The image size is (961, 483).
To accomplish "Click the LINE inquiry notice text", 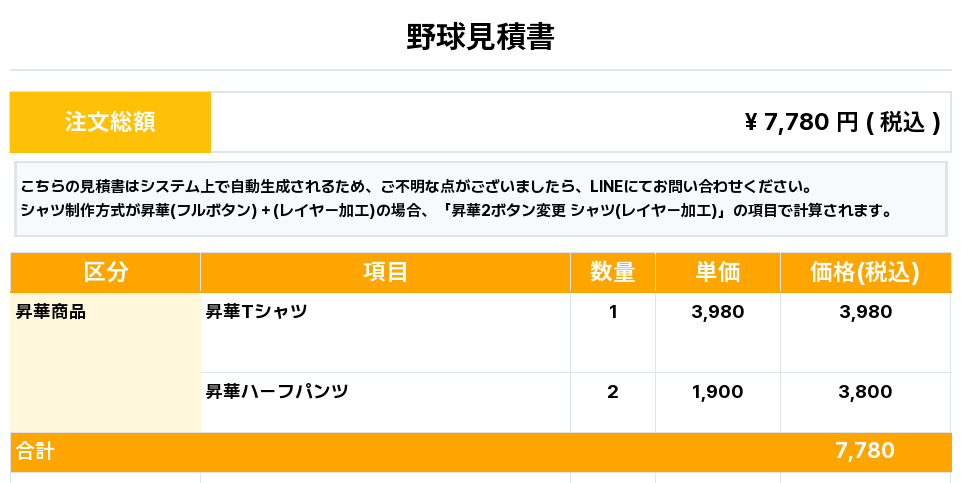I will (416, 186).
